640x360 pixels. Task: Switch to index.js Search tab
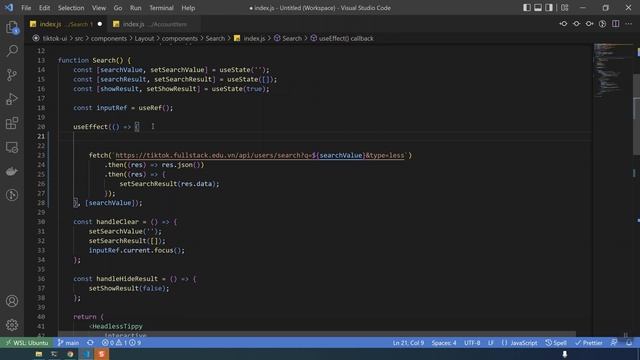65,24
